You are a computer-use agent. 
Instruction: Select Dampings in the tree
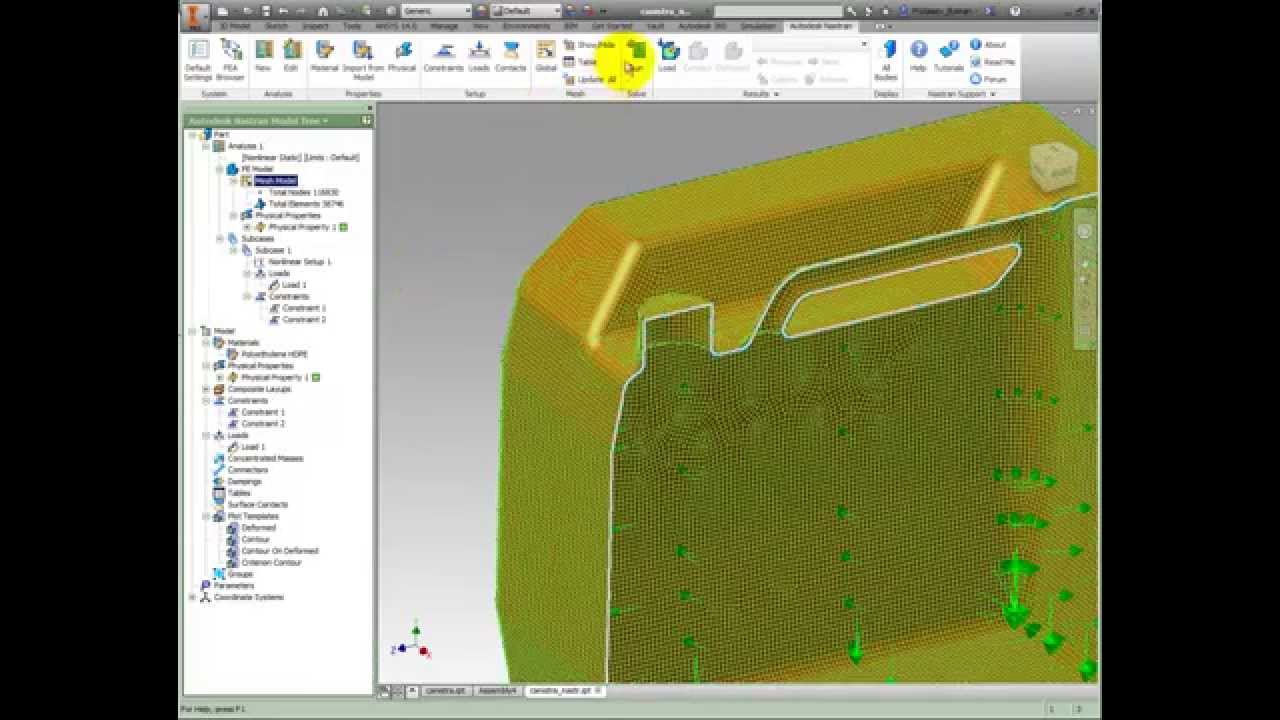click(244, 482)
